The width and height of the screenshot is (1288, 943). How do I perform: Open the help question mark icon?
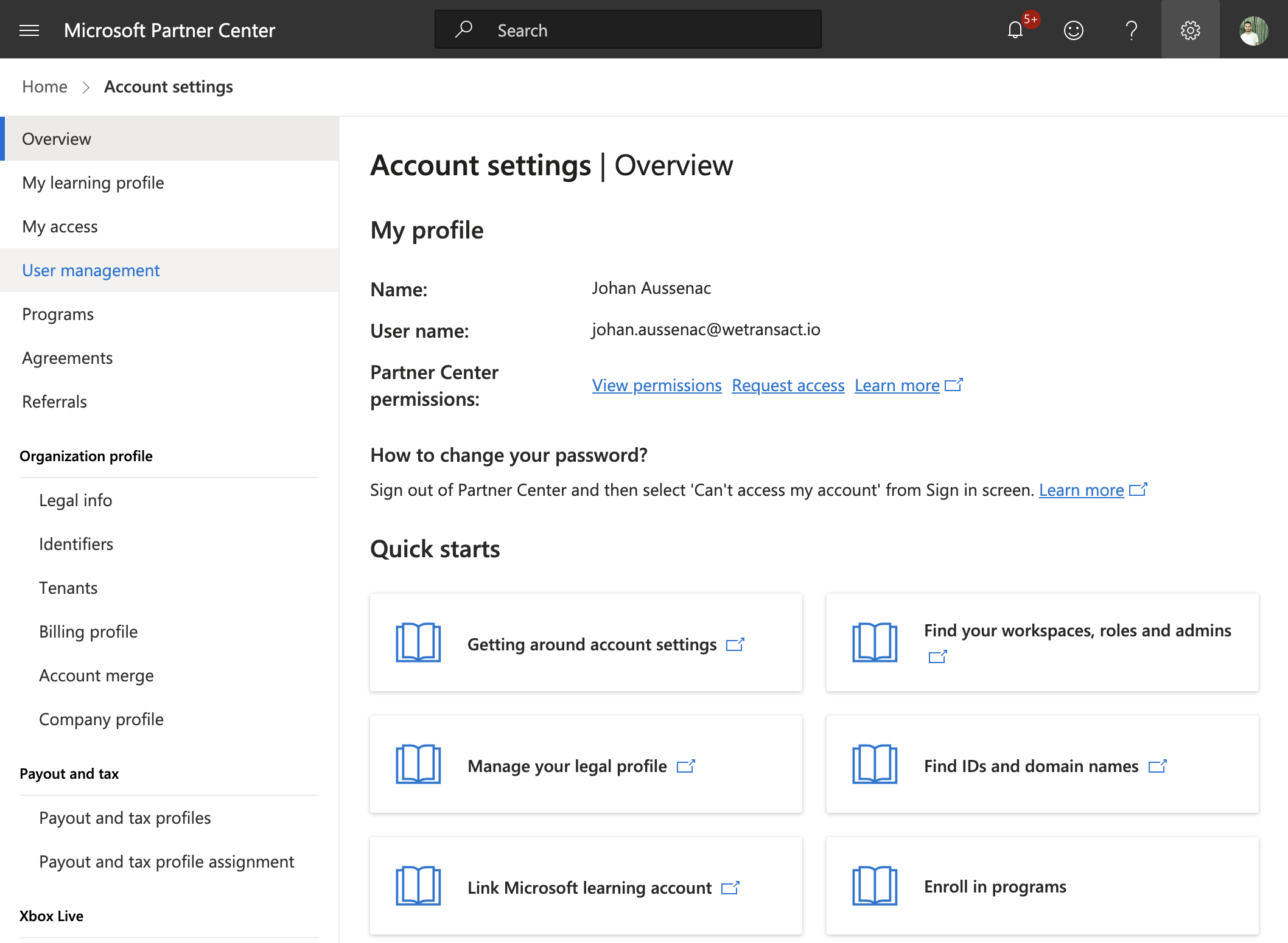1132,30
